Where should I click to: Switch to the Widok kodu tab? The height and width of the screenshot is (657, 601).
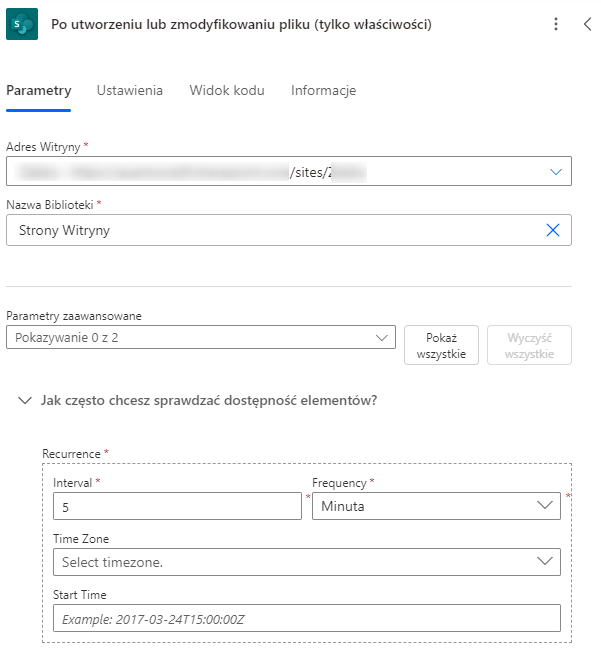pos(227,90)
